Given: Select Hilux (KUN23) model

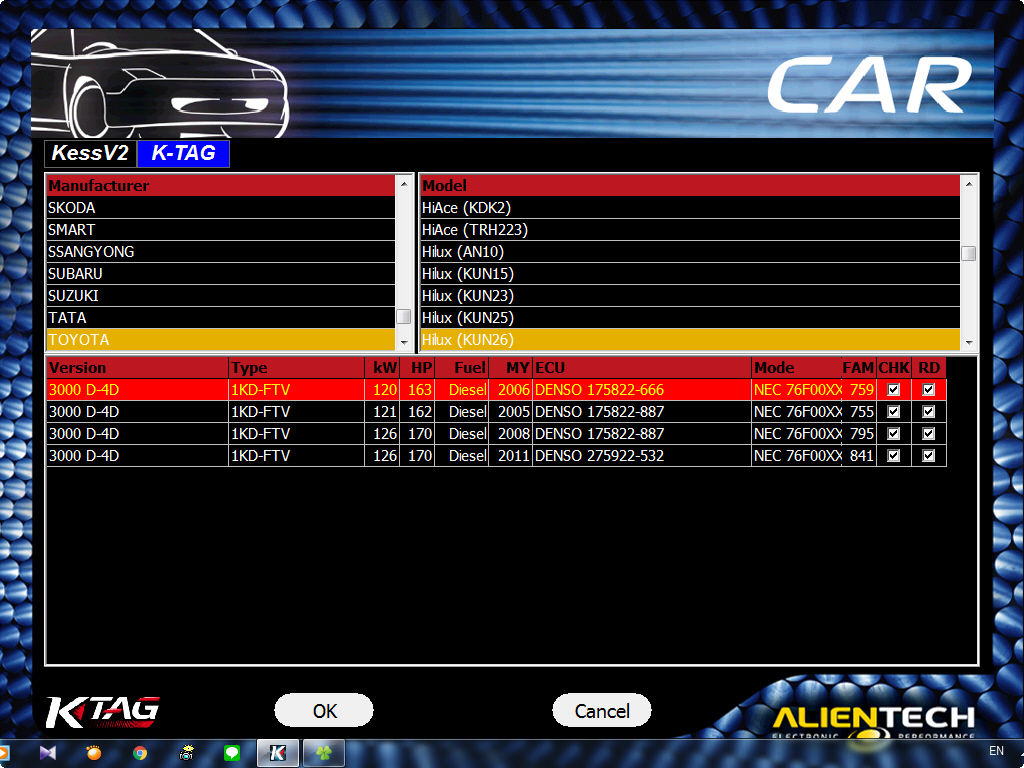Looking at the screenshot, I should coord(690,296).
